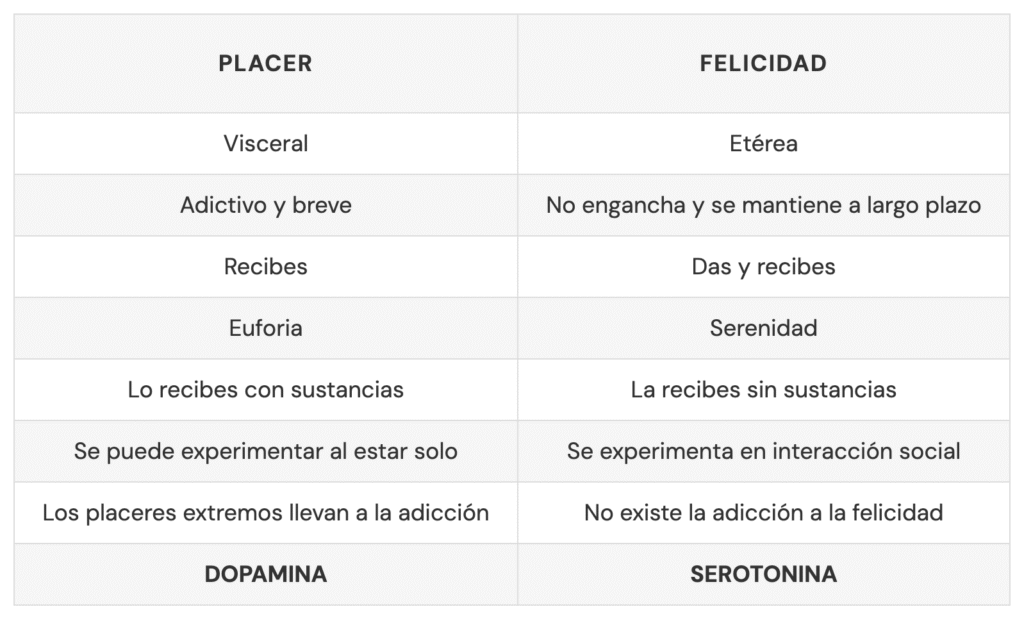The image size is (1024, 623).
Task: Select the 'Das y recibes' cell
Action: point(763,267)
